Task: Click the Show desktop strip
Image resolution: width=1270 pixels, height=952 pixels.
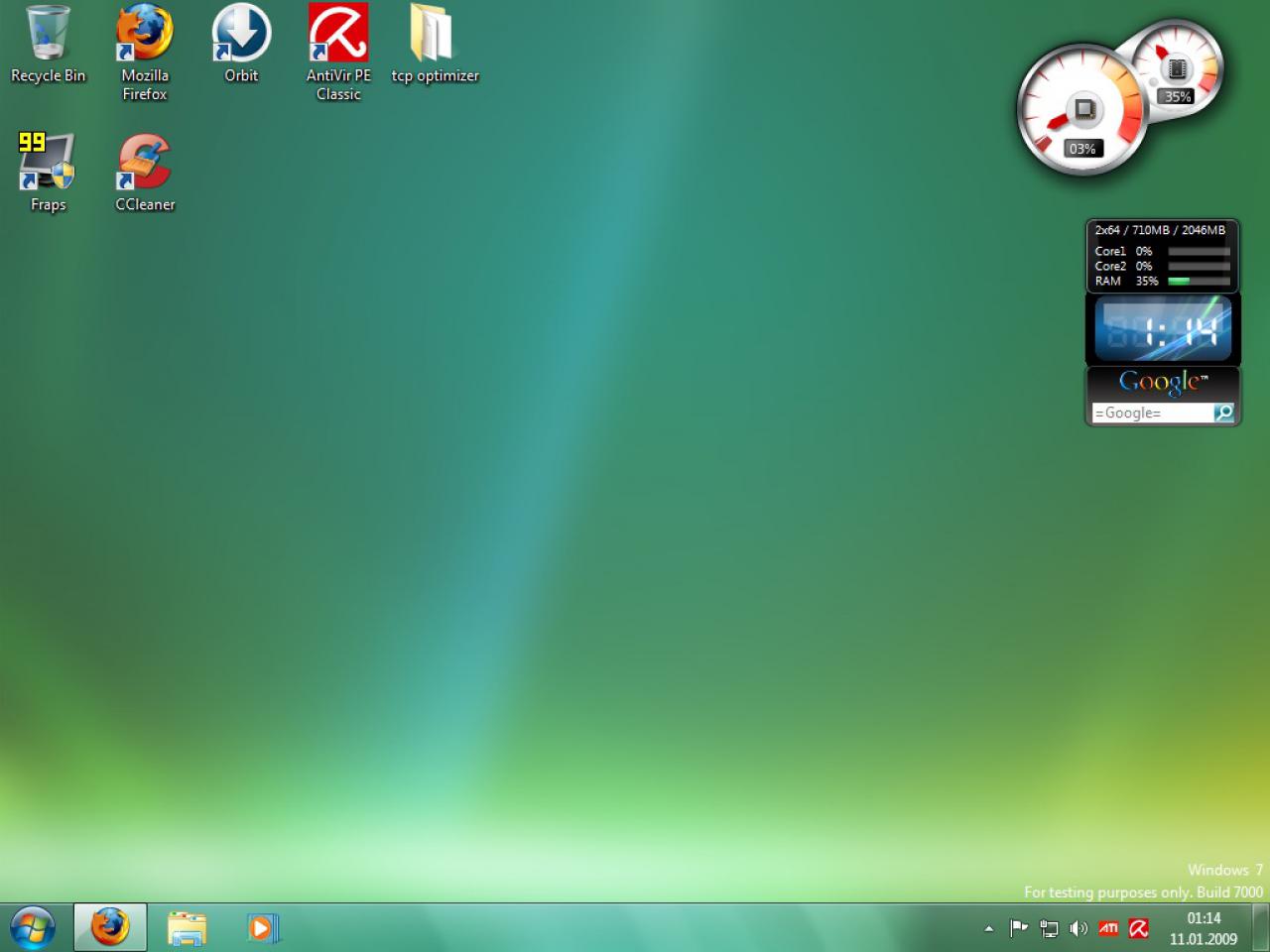Action: pos(1261,928)
